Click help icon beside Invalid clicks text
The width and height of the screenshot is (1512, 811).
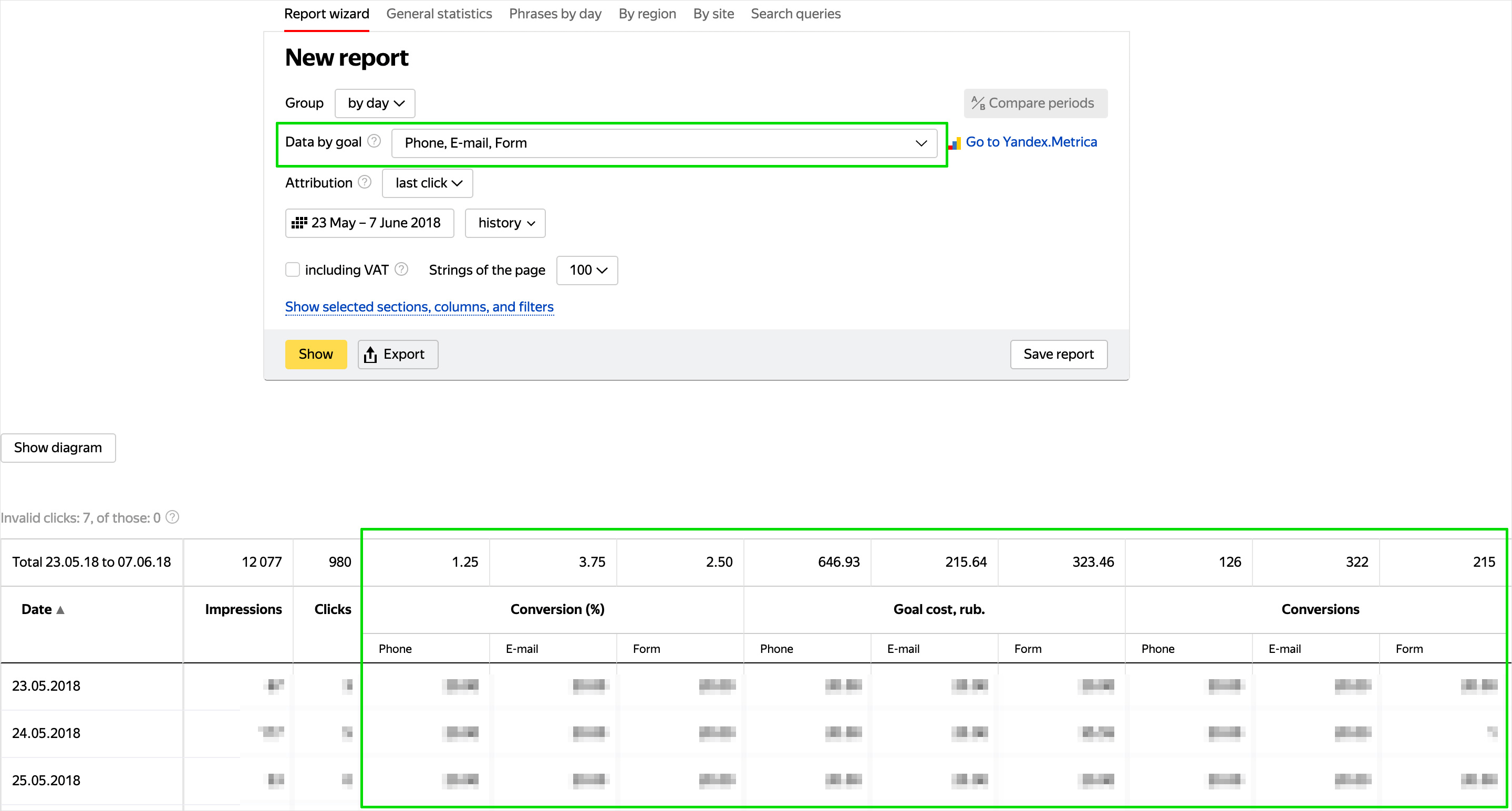point(172,517)
